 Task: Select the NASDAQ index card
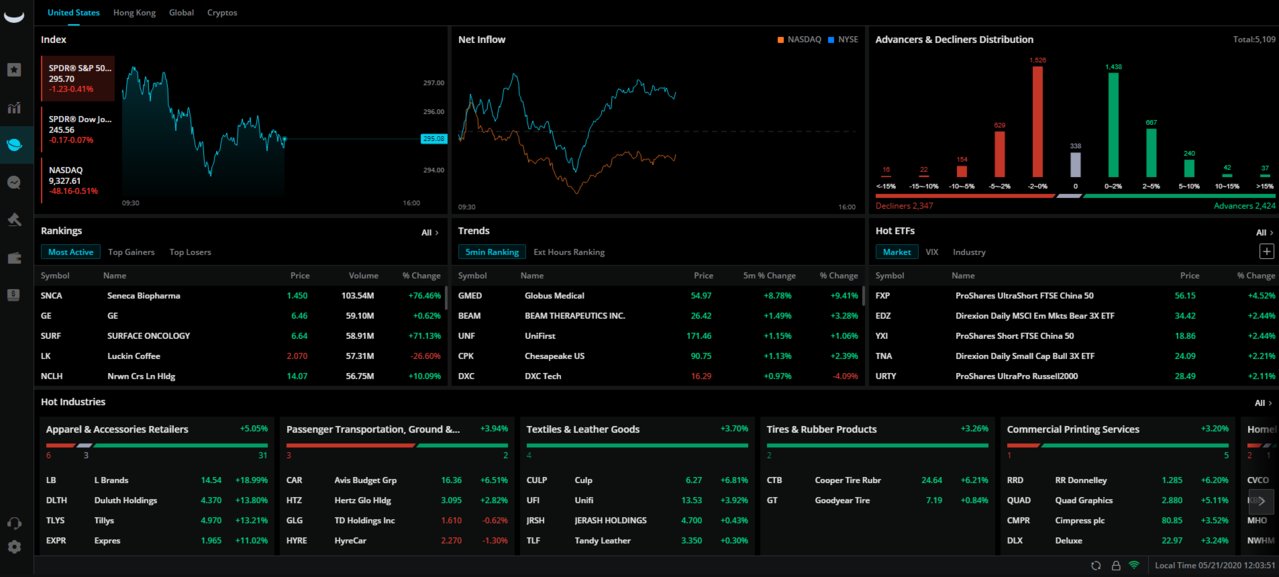78,181
